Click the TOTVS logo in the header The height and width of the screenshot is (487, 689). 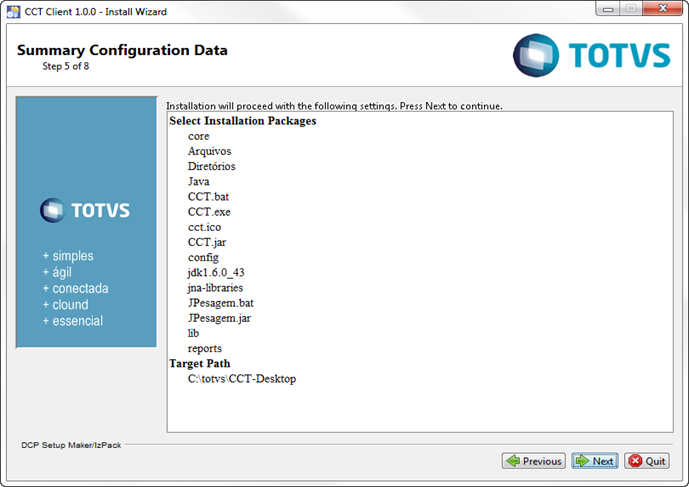point(591,55)
